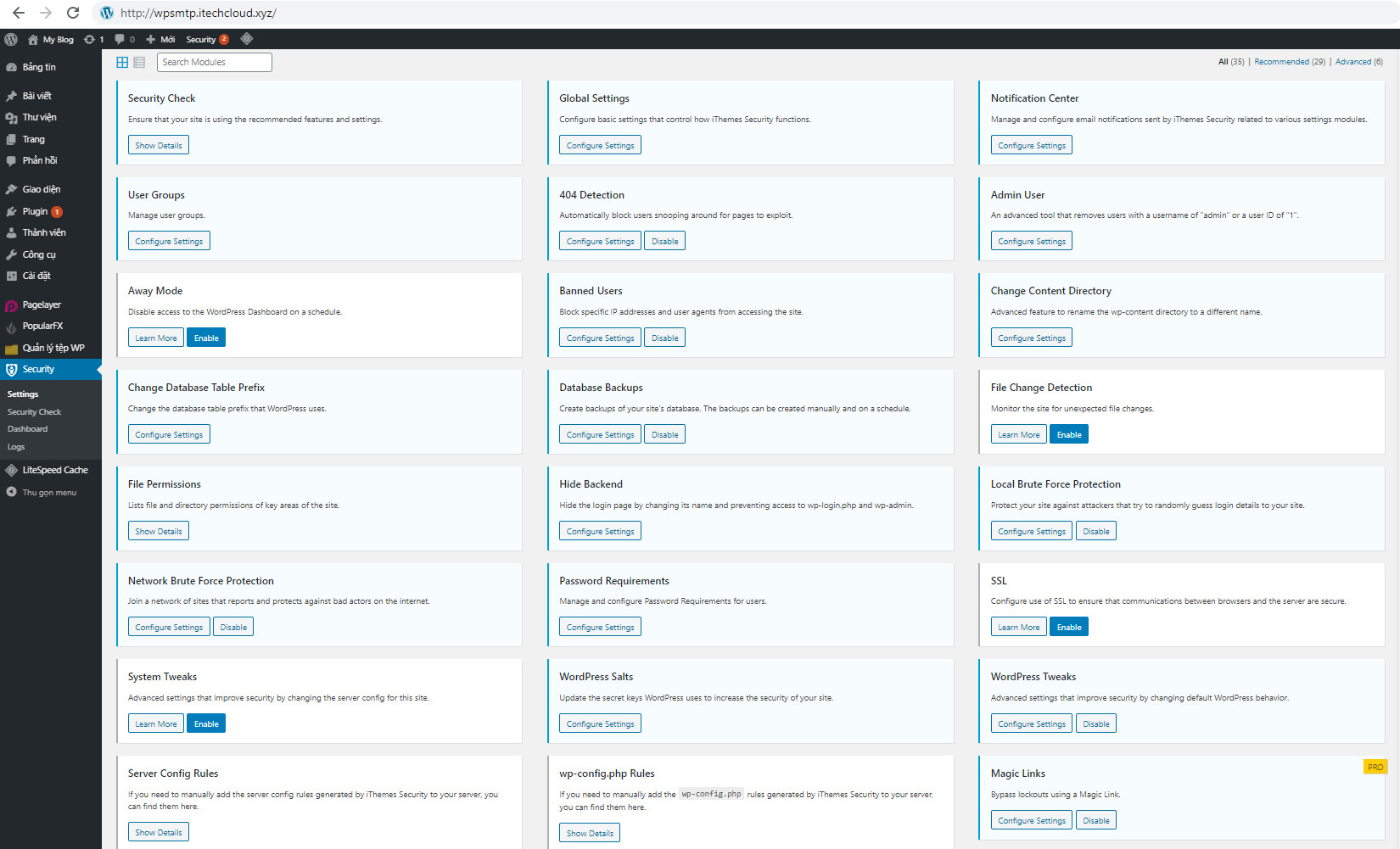
Task: Configure Settings for Notification Center
Action: 1032,145
